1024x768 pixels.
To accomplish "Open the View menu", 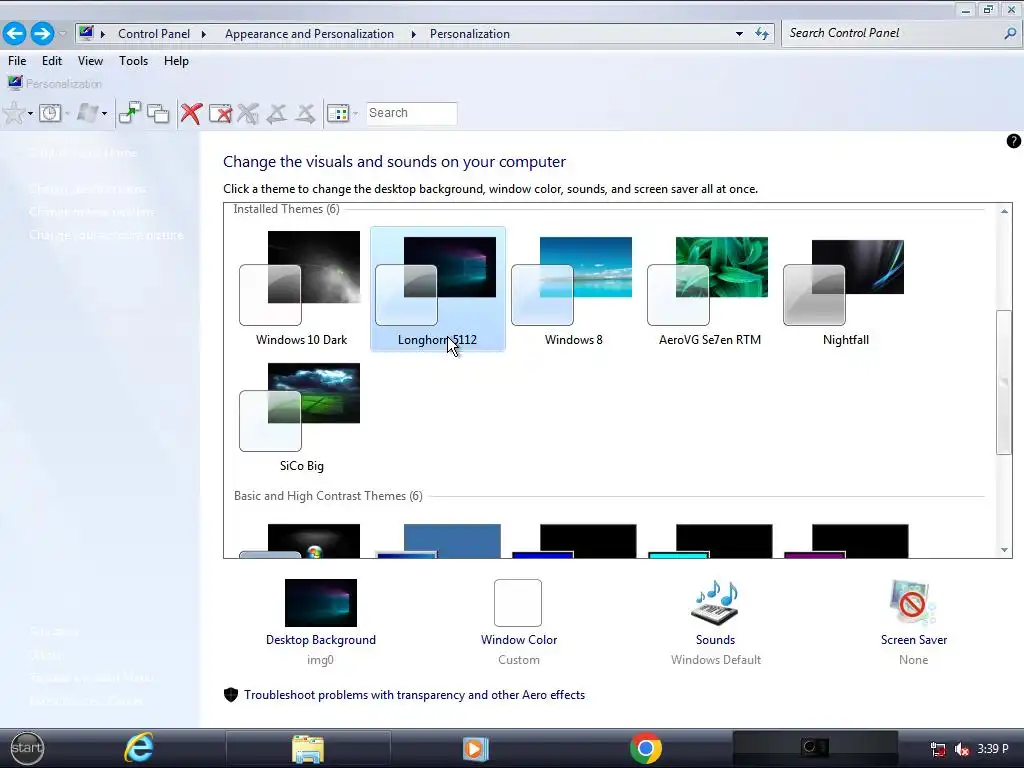I will pyautogui.click(x=90, y=61).
